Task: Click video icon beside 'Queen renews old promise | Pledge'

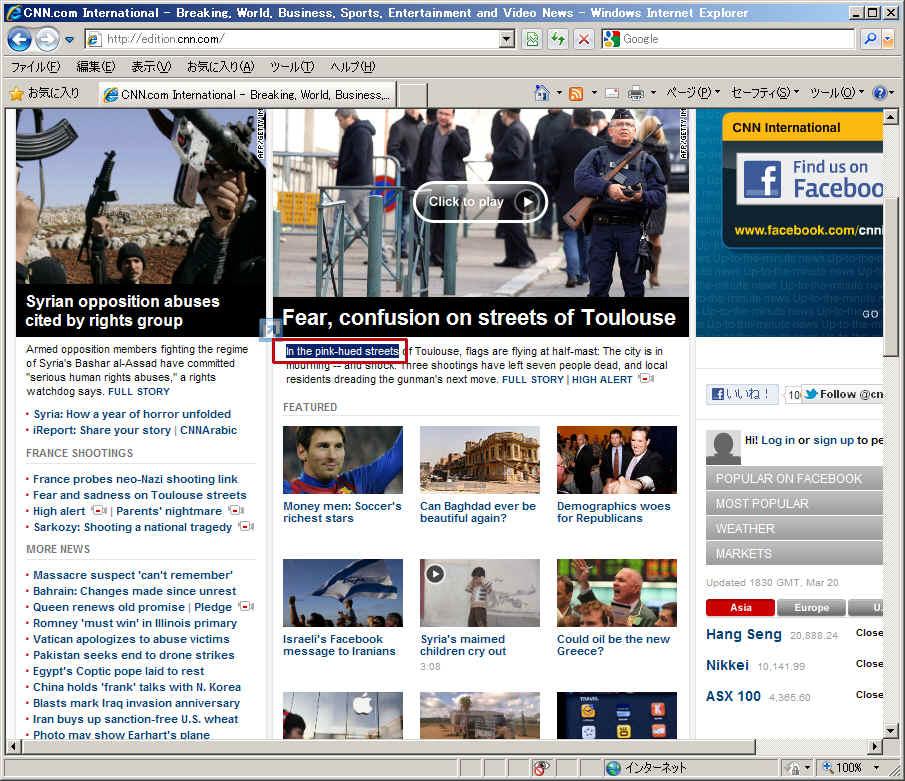Action: pyautogui.click(x=246, y=606)
